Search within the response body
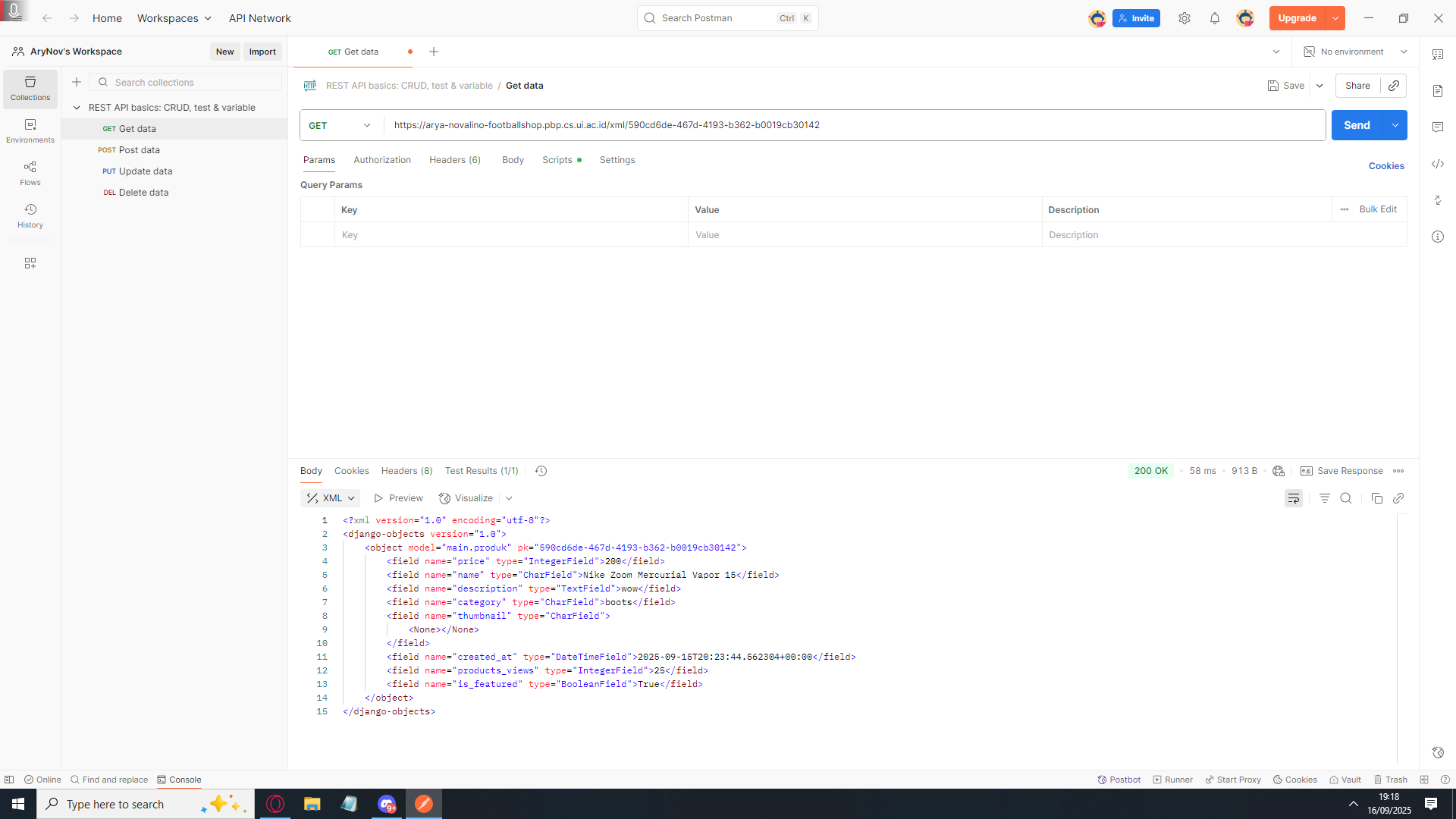 (x=1346, y=498)
